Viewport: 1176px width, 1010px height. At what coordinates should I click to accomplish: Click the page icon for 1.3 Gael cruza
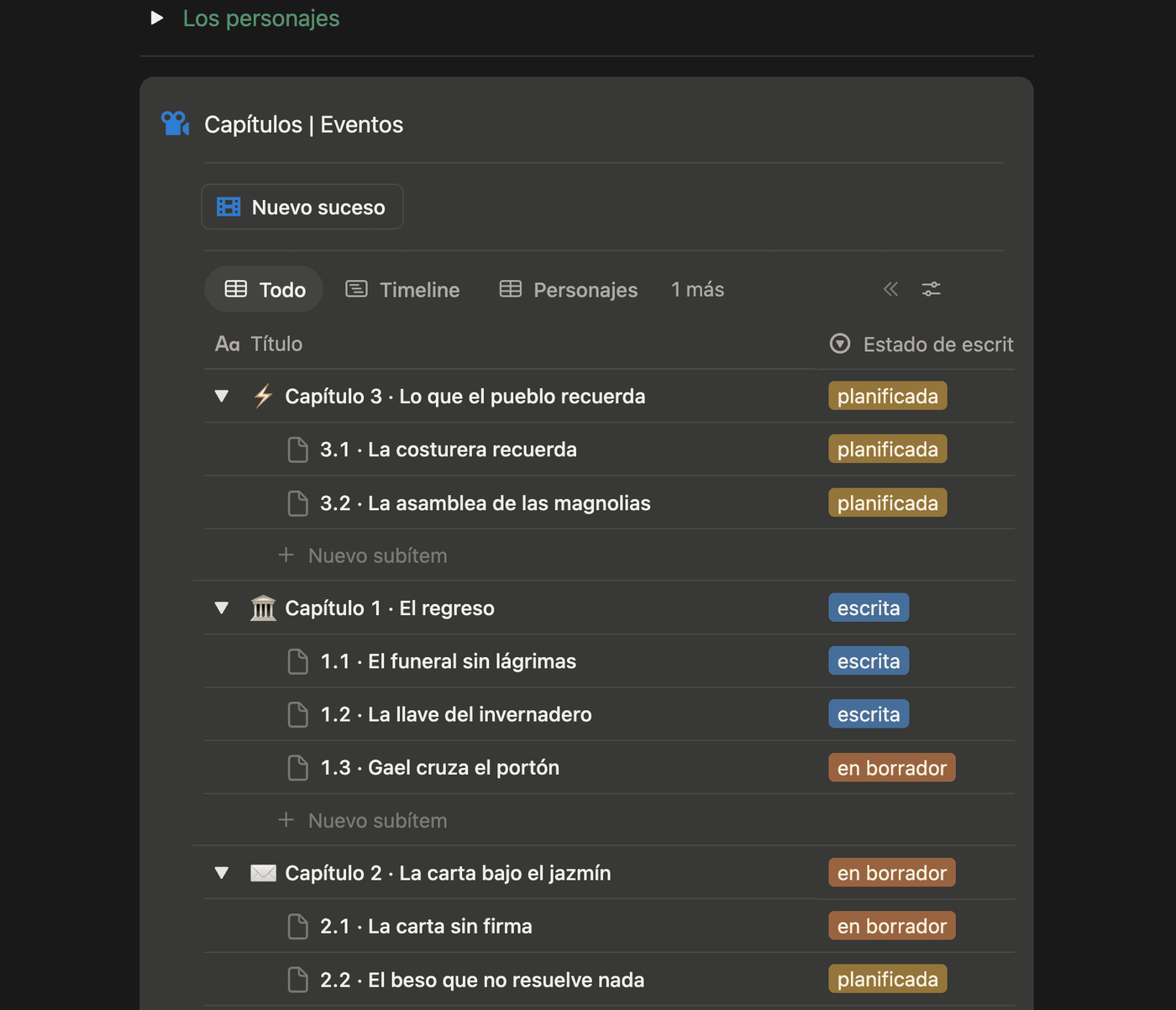click(298, 767)
